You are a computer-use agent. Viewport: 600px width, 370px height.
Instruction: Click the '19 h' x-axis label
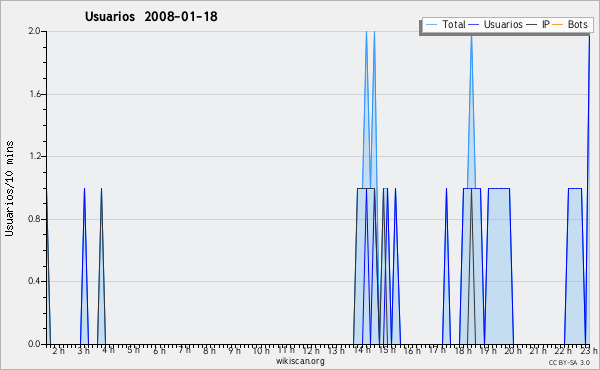[488, 350]
